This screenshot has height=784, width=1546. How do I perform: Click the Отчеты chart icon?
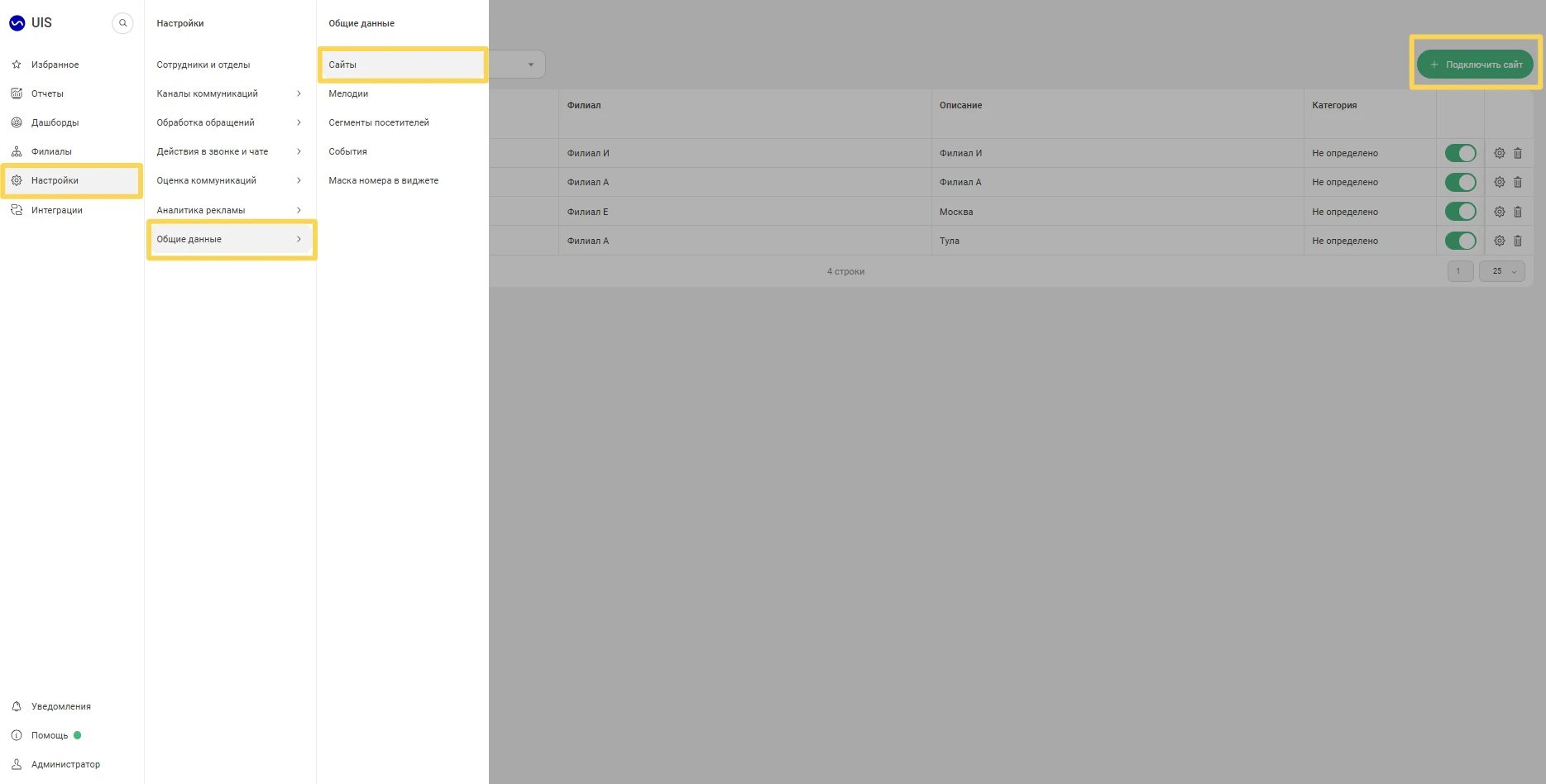coord(17,93)
